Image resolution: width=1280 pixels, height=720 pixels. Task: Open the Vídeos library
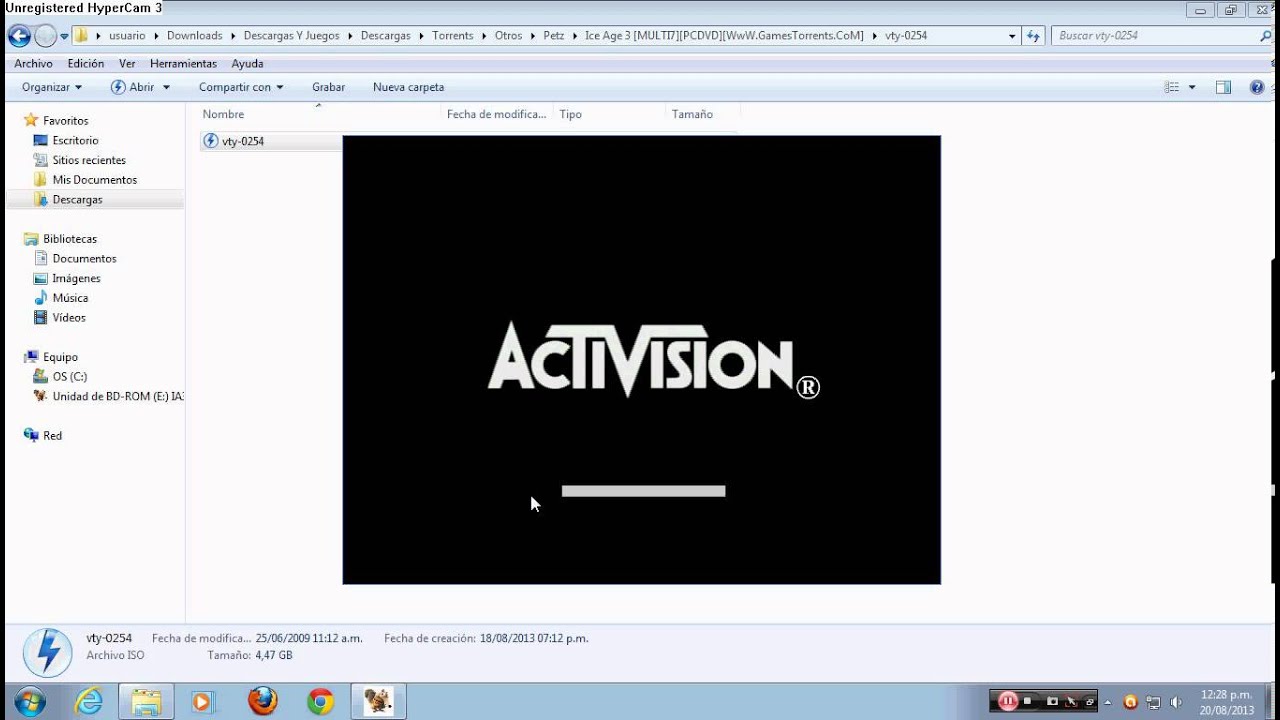[69, 317]
